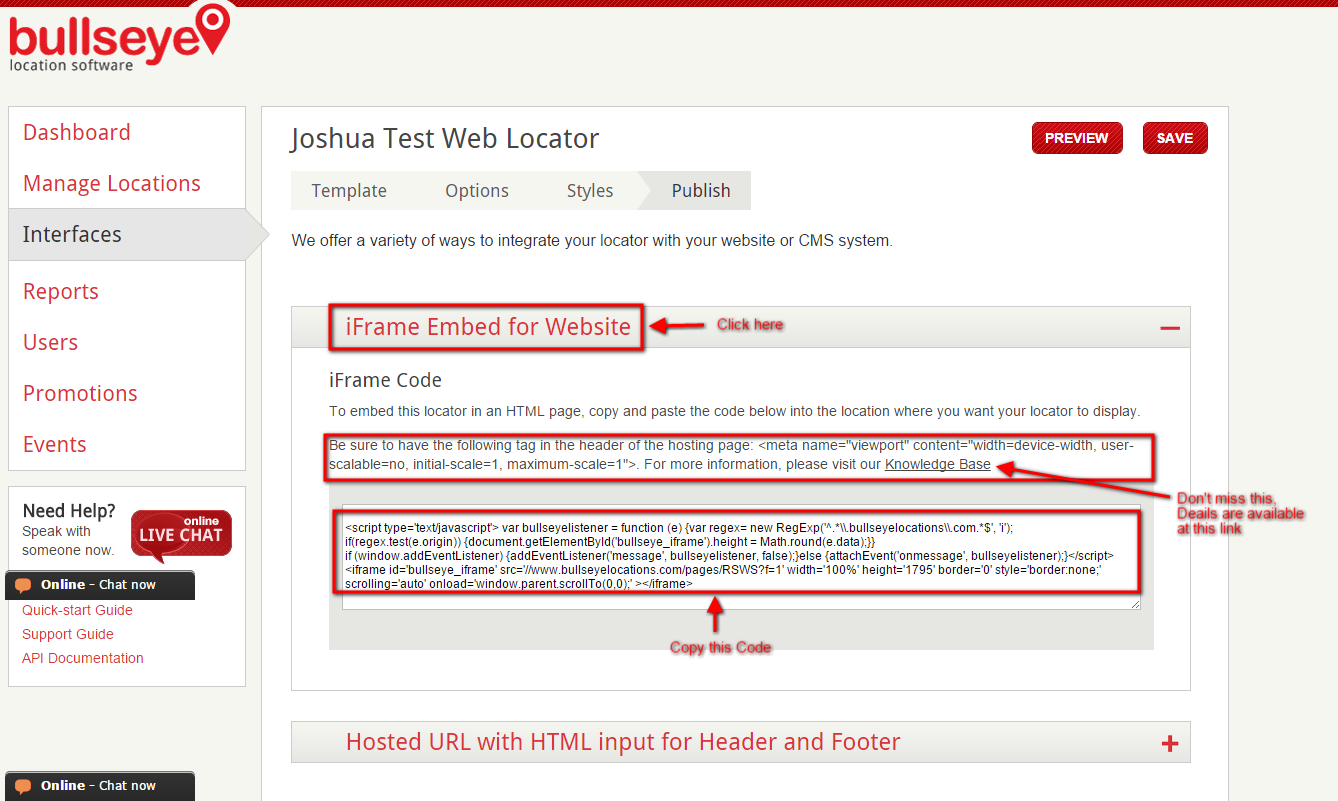The width and height of the screenshot is (1338, 801).
Task: Open the API Documentation link
Action: coord(83,658)
